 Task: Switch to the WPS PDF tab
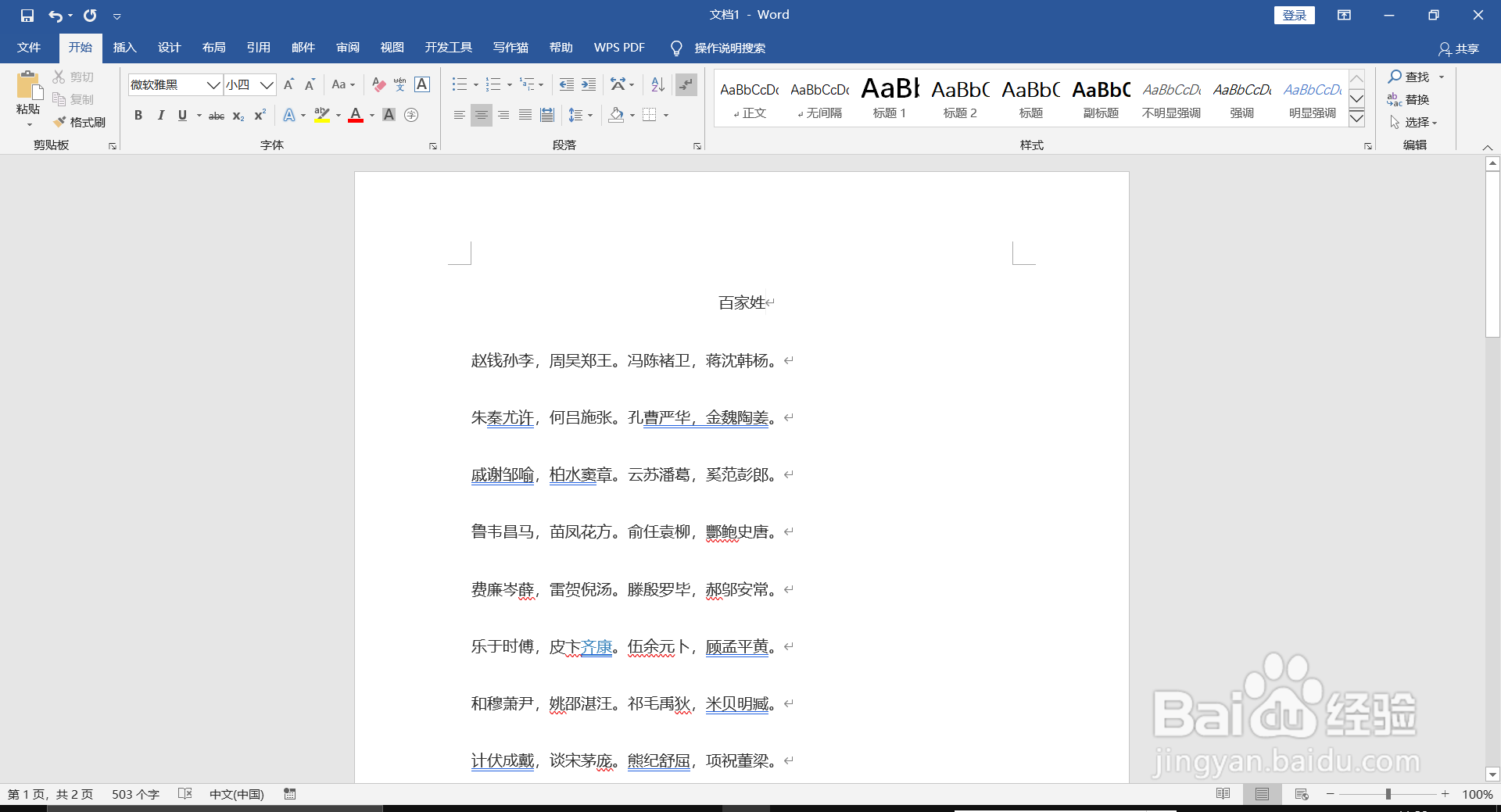pyautogui.click(x=619, y=48)
